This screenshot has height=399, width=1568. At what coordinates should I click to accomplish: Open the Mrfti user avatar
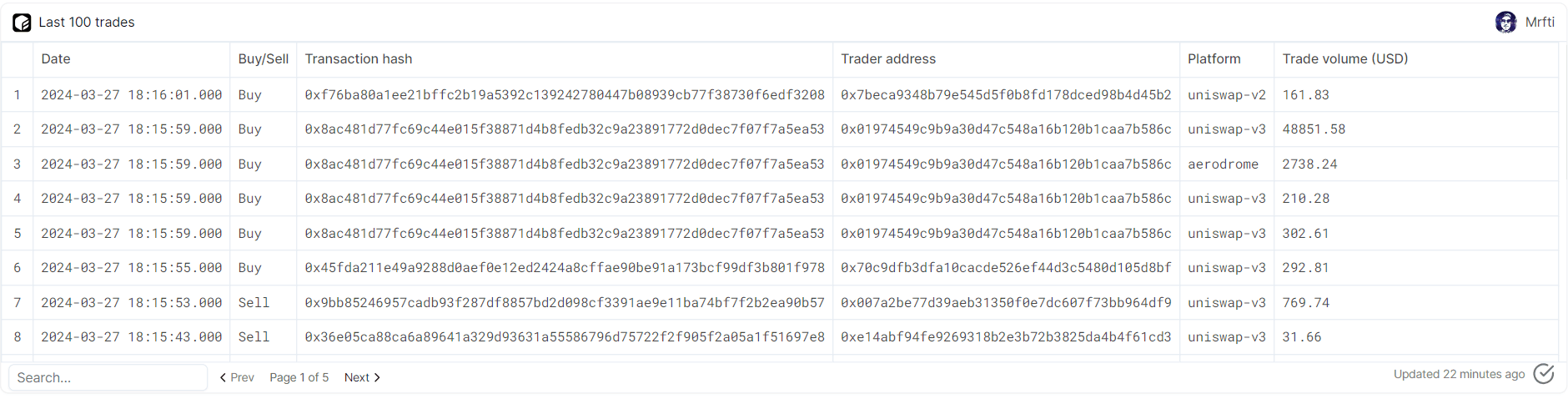click(x=1505, y=23)
